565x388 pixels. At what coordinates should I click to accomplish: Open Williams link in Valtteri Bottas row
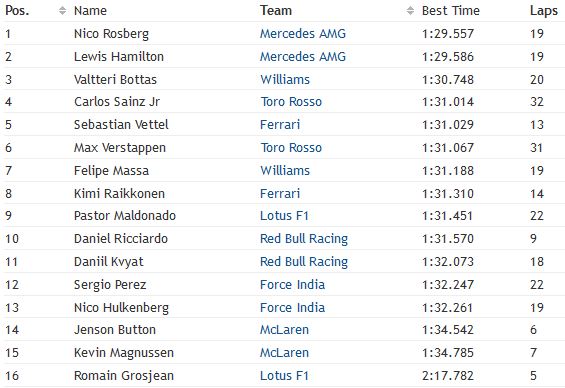tap(285, 80)
